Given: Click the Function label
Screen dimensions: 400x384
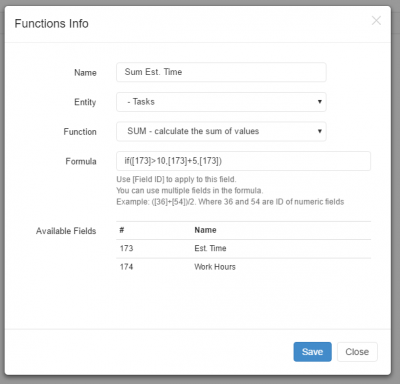Looking at the screenshot, I should [80, 132].
